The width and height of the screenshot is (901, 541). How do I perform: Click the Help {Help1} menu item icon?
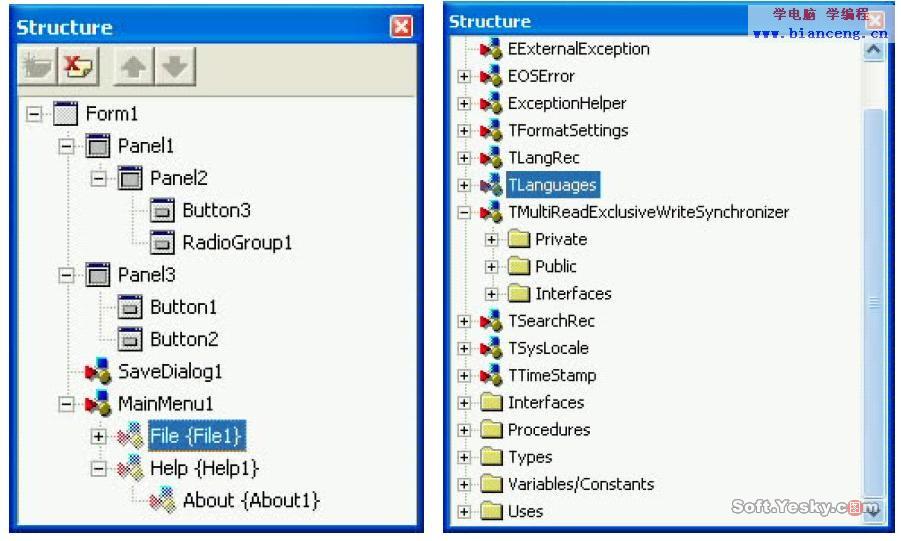click(x=130, y=468)
